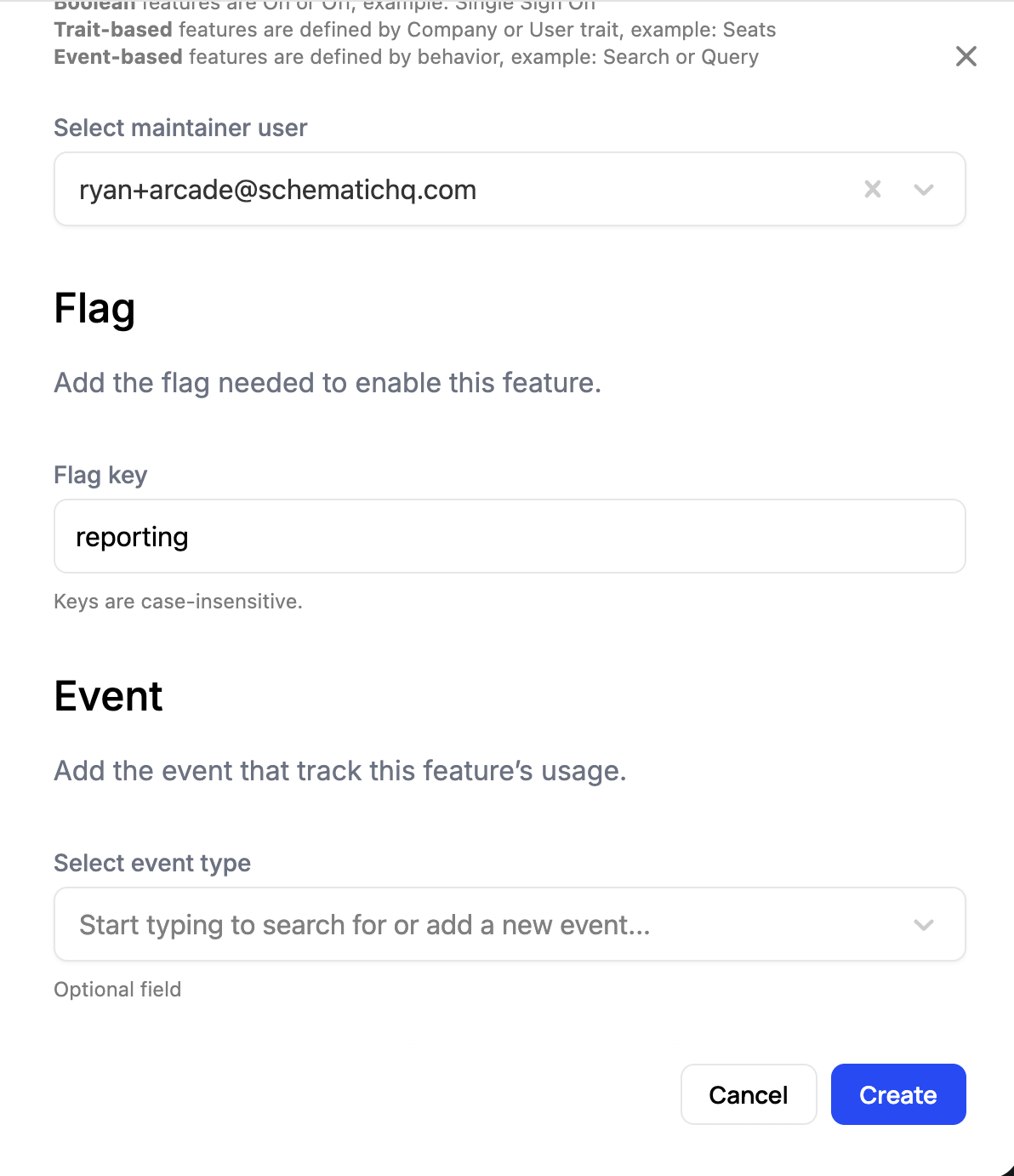Click the Select event type label
This screenshot has height=1176, width=1014.
(x=152, y=863)
